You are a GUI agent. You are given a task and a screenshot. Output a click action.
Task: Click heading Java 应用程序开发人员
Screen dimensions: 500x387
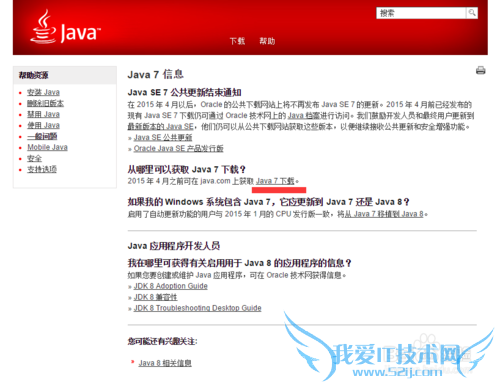click(174, 246)
